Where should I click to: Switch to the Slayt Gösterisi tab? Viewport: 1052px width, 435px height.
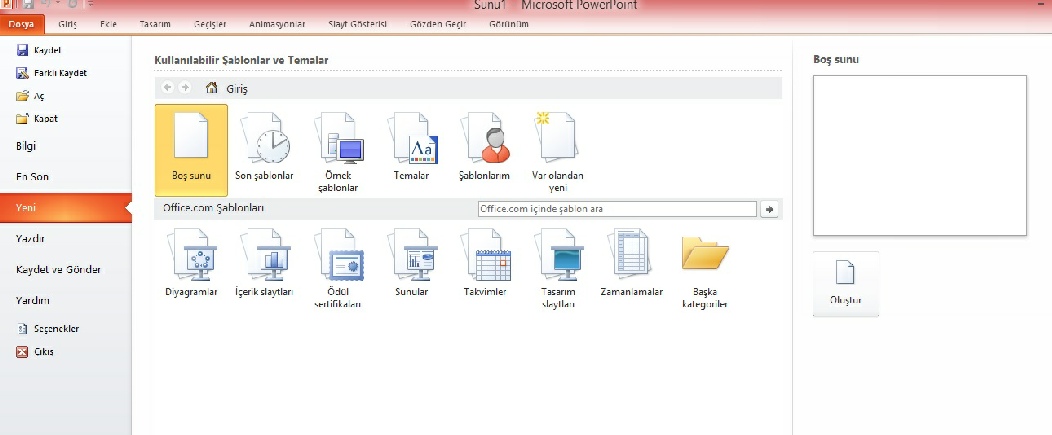358,24
